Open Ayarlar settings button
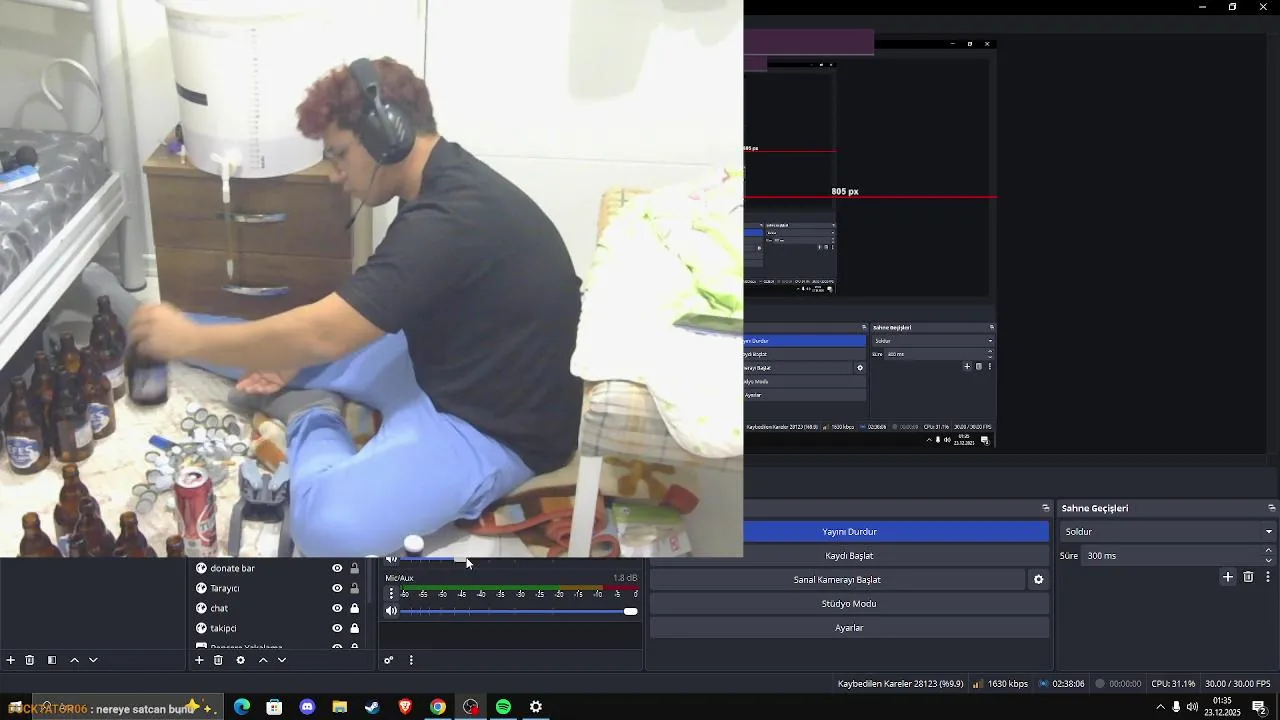 849,628
